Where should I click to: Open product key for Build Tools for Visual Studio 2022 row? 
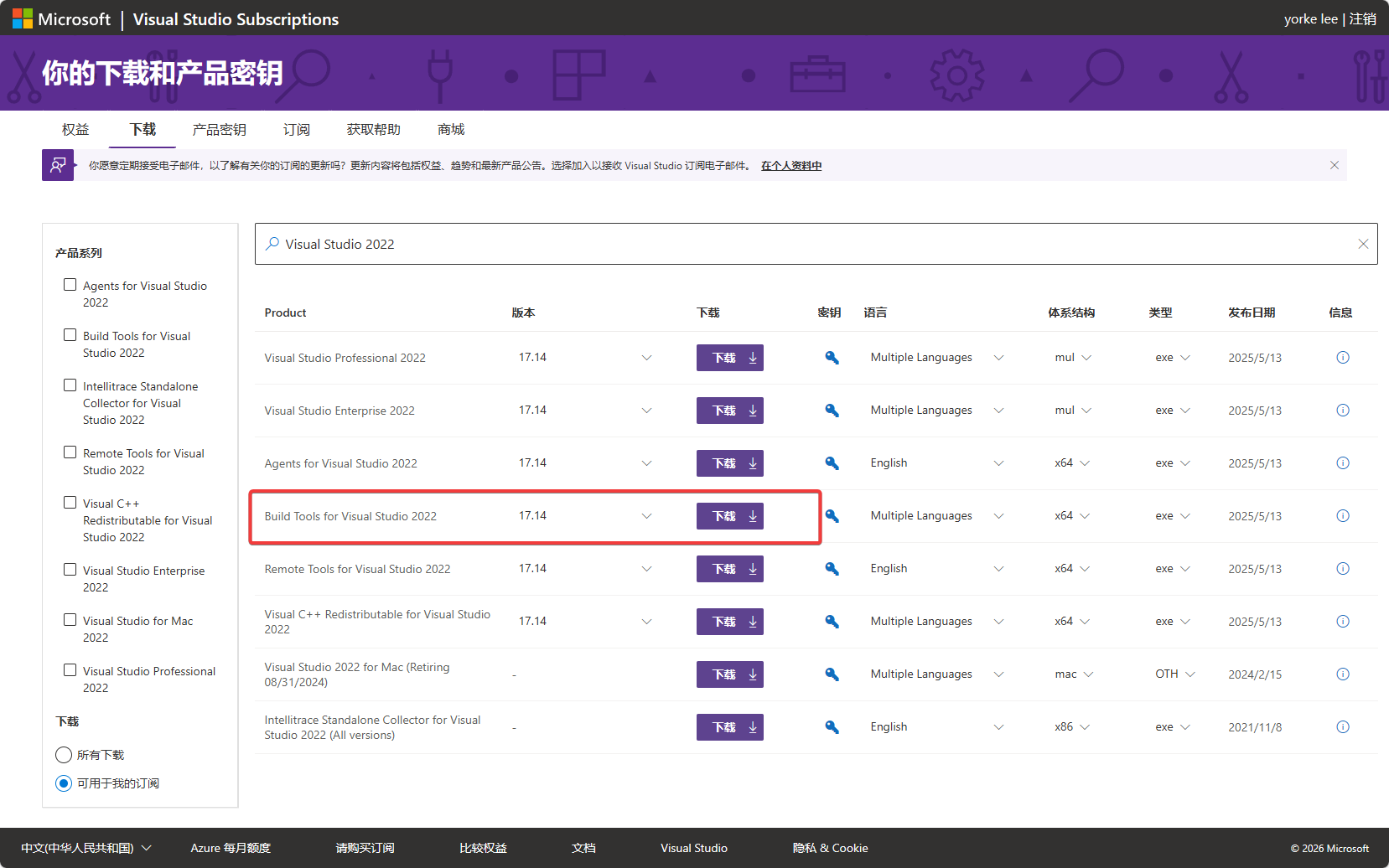832,516
